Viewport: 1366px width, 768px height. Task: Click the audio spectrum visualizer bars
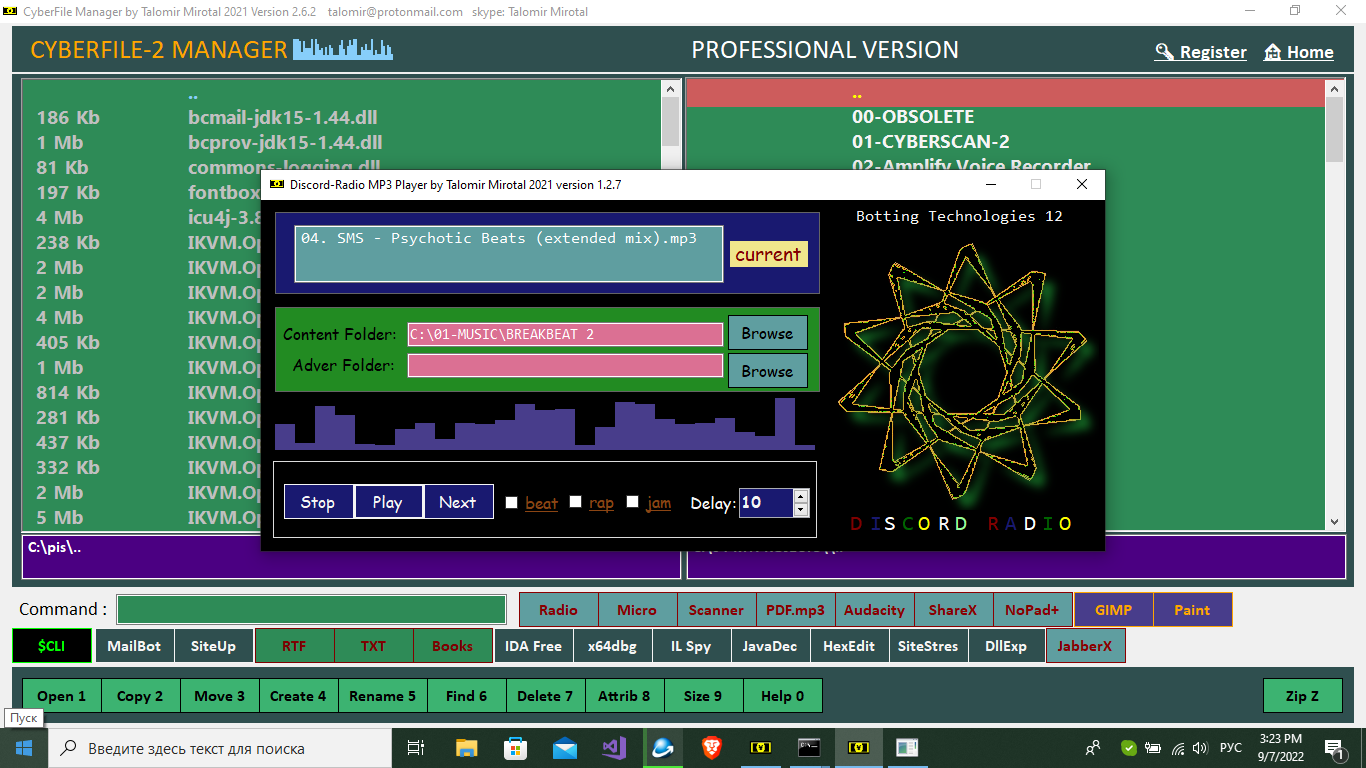tap(545, 424)
